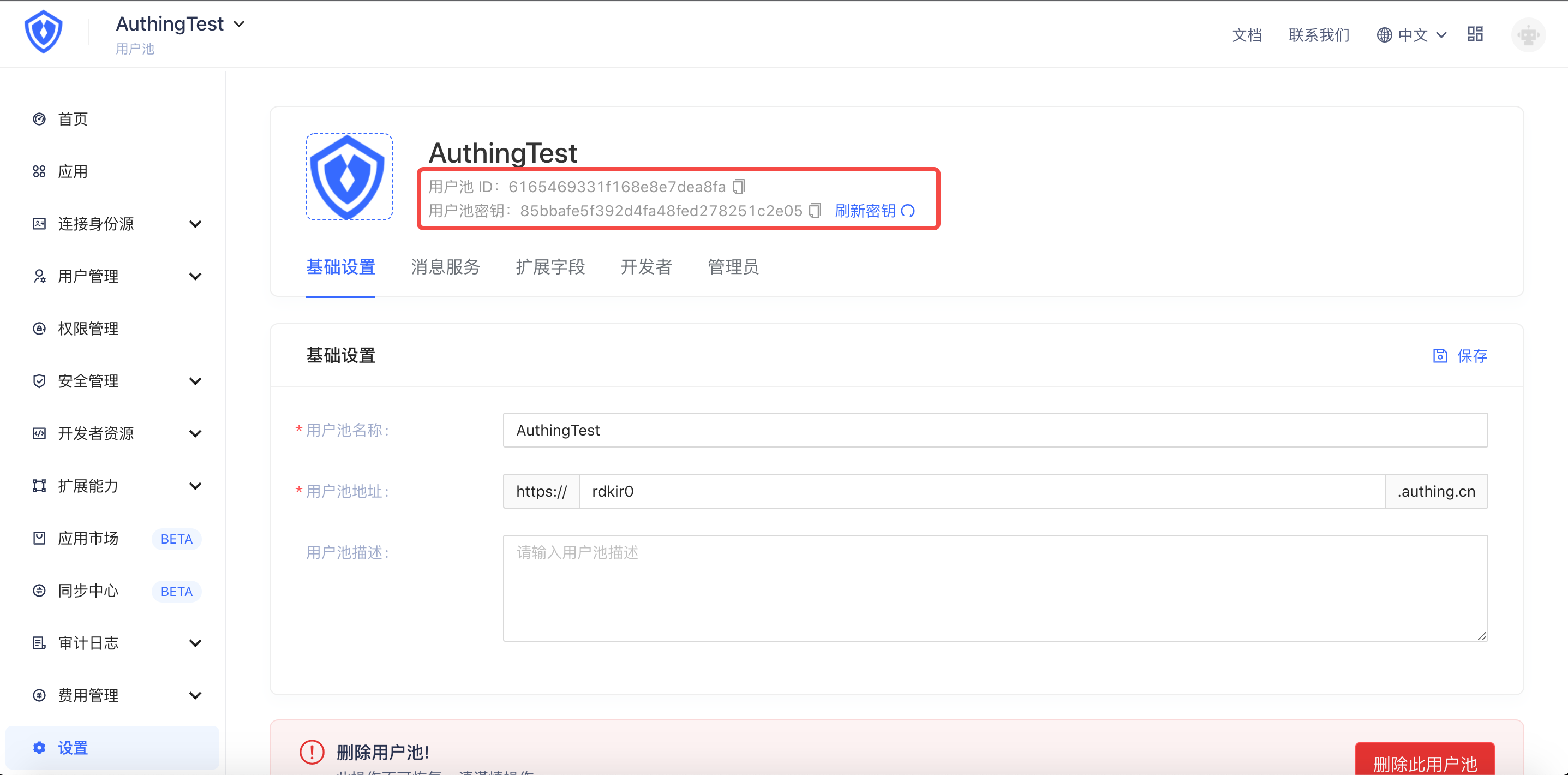Click the 保存 save button
The width and height of the screenshot is (1568, 775).
pyautogui.click(x=1459, y=355)
